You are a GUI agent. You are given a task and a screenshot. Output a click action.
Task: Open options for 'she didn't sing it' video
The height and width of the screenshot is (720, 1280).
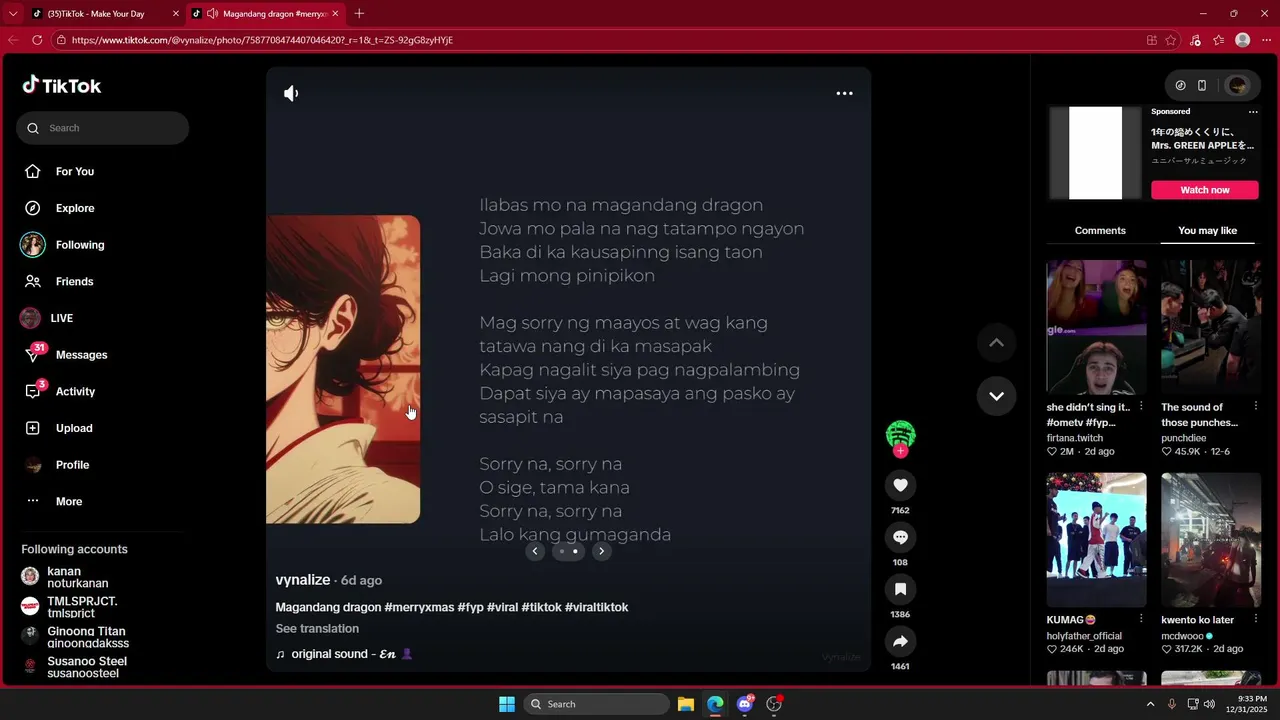1141,407
